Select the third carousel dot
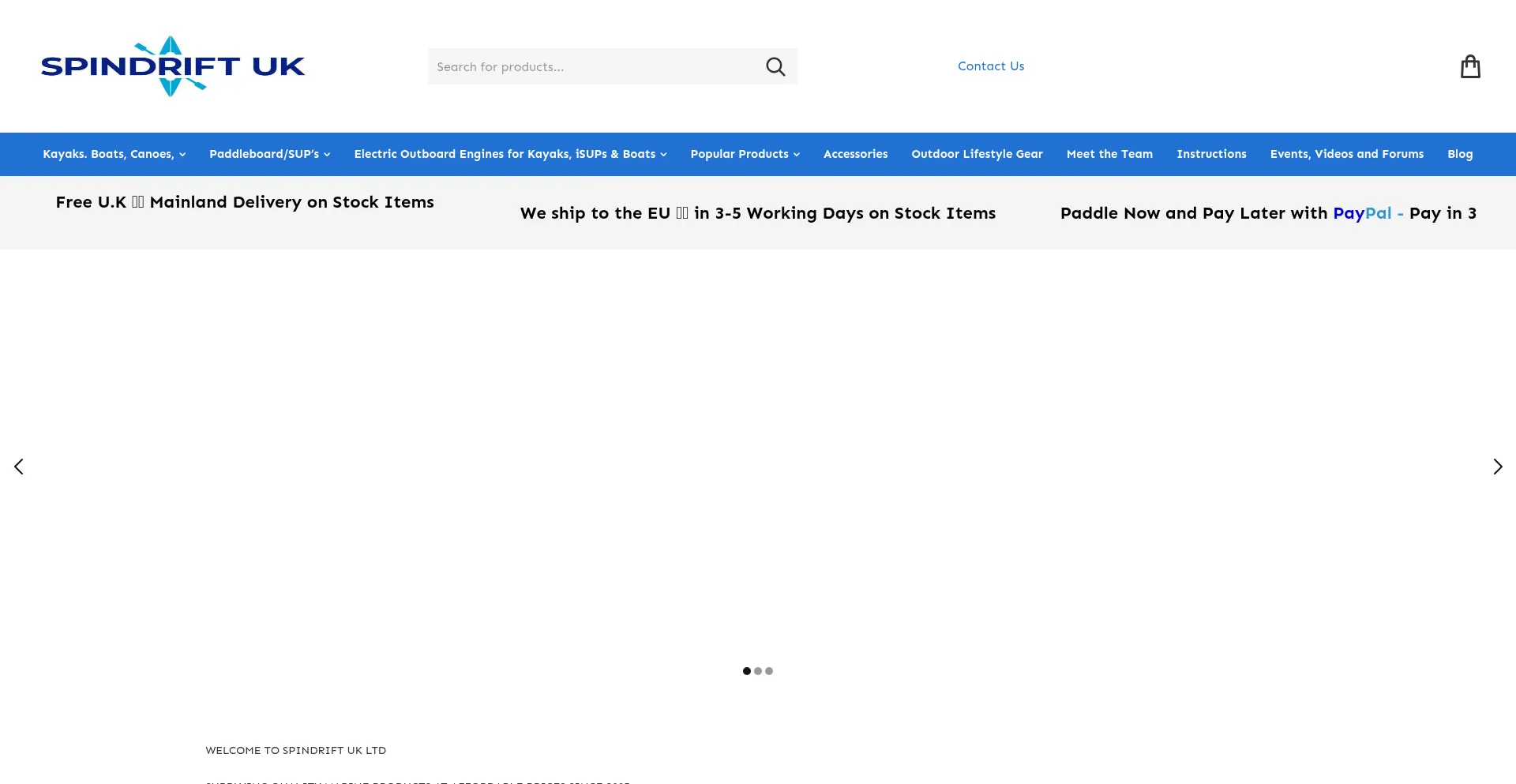The image size is (1516, 784). (x=769, y=671)
